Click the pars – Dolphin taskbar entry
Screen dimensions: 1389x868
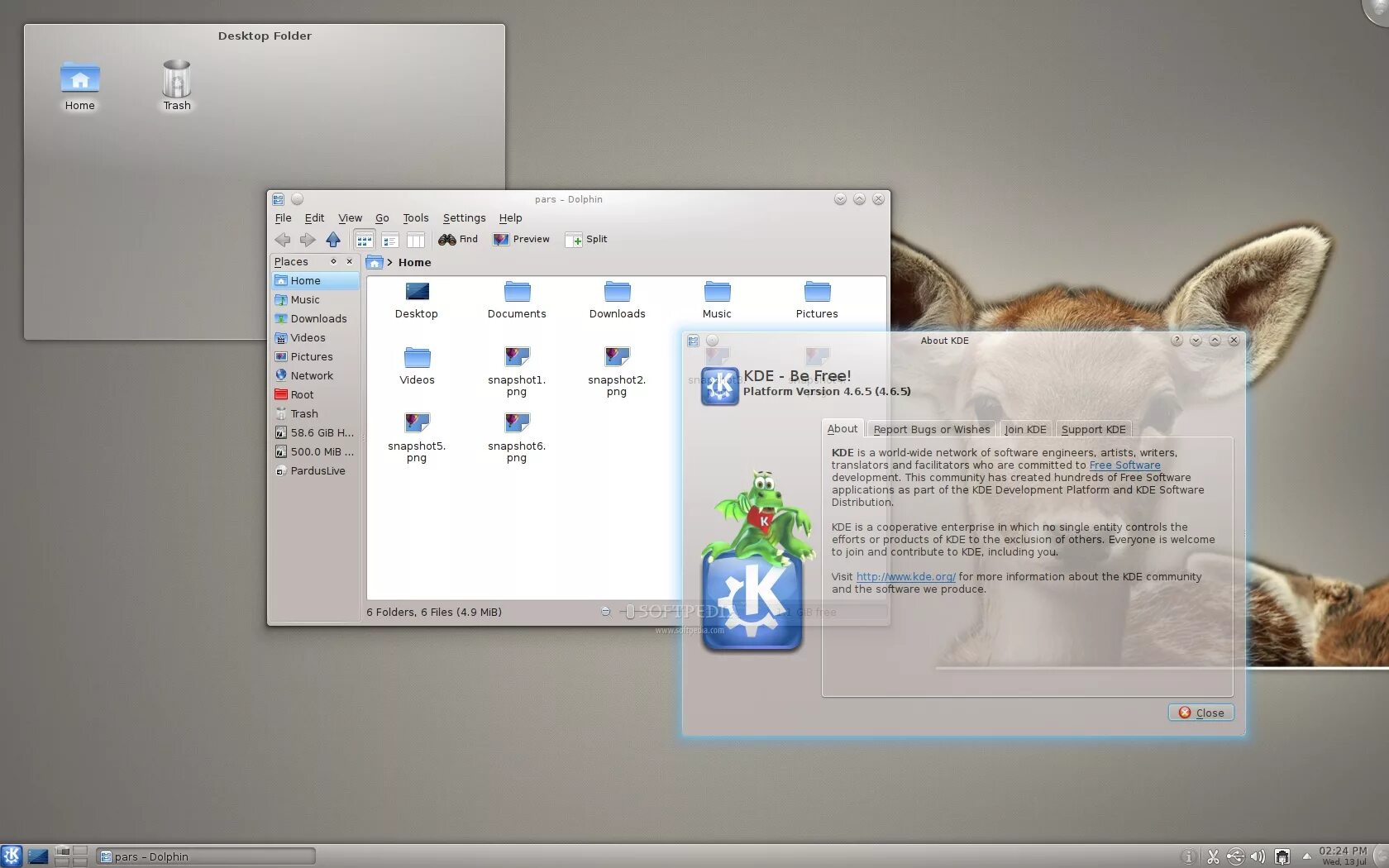click(x=206, y=856)
